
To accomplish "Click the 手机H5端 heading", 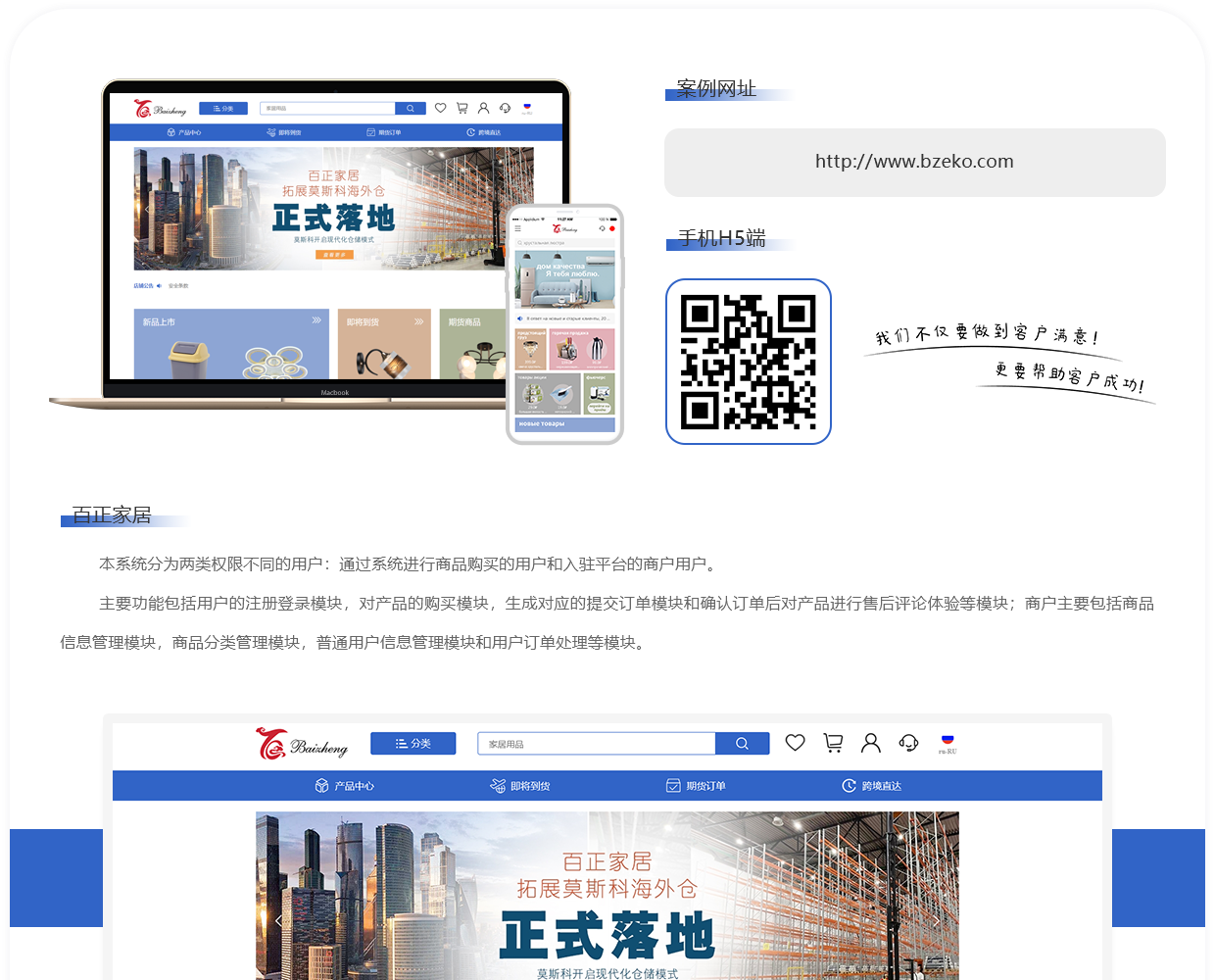I will point(721,238).
